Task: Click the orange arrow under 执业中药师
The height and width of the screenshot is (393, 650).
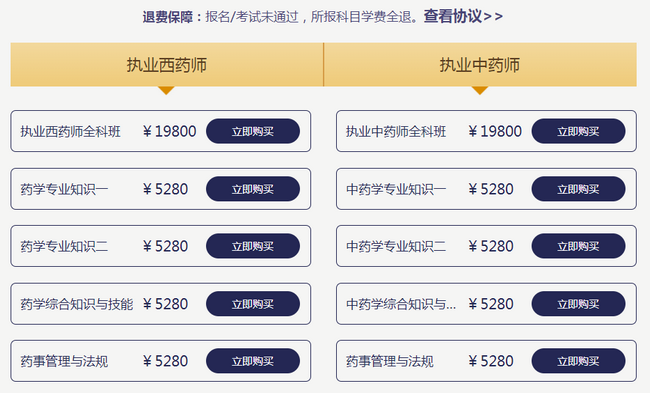Action: point(480,90)
